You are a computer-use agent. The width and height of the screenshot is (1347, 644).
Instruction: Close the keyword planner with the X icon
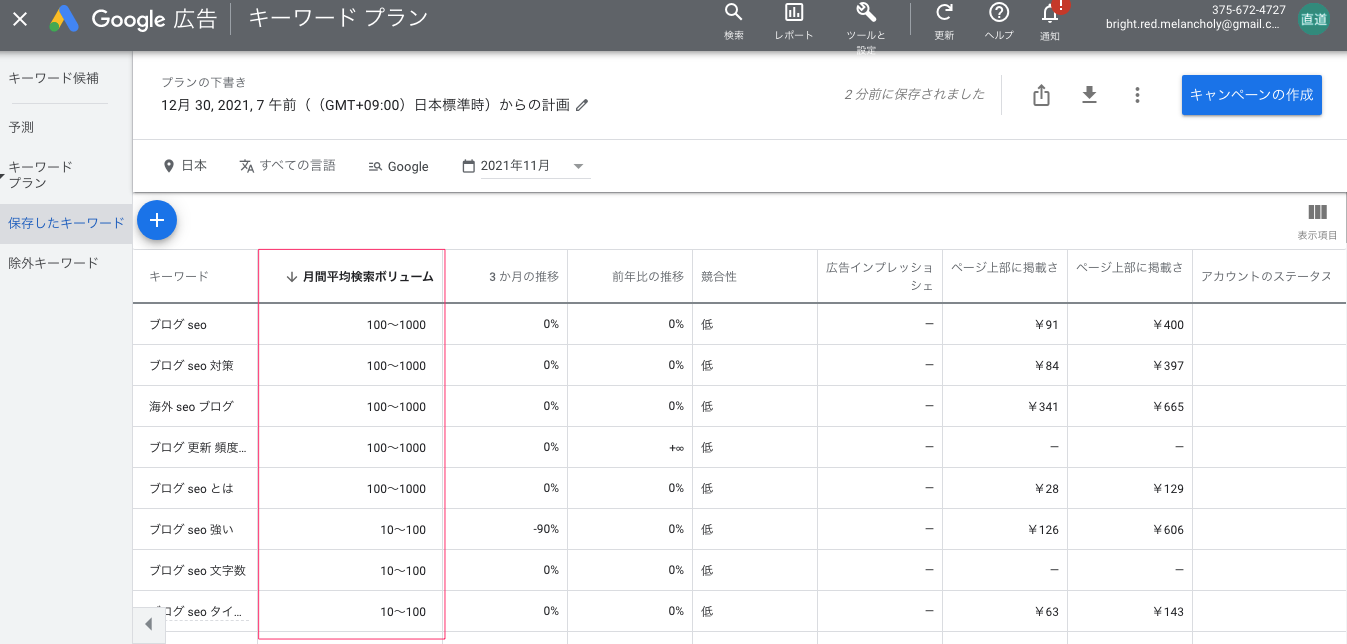click(20, 19)
